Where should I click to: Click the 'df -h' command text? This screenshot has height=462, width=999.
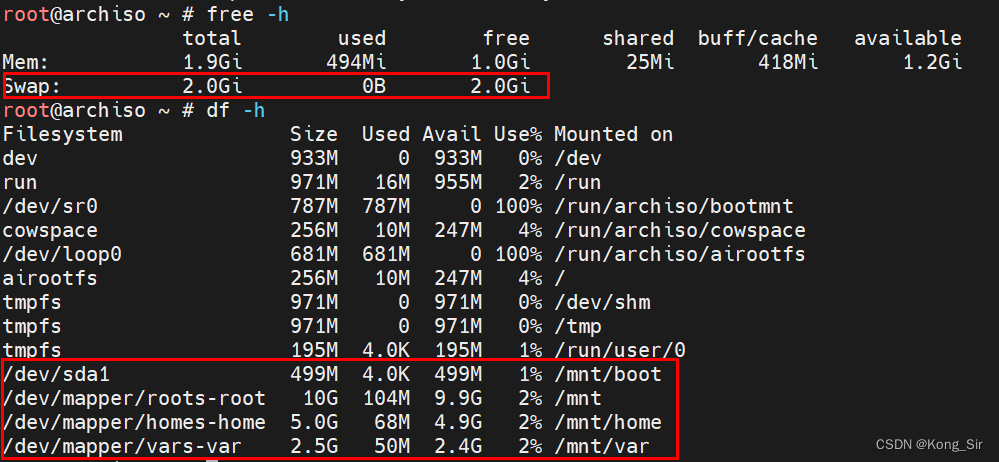(x=236, y=110)
